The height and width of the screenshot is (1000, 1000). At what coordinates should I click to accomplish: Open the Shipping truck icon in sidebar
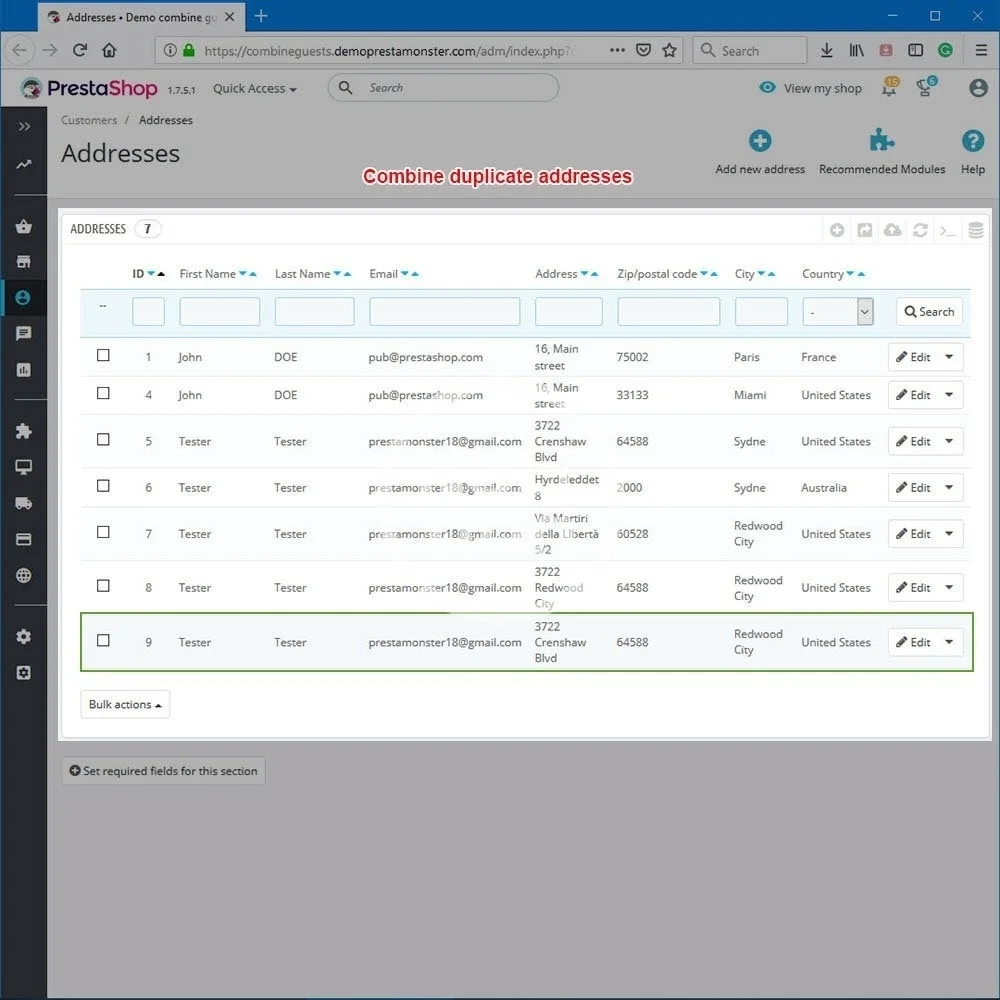coord(24,503)
